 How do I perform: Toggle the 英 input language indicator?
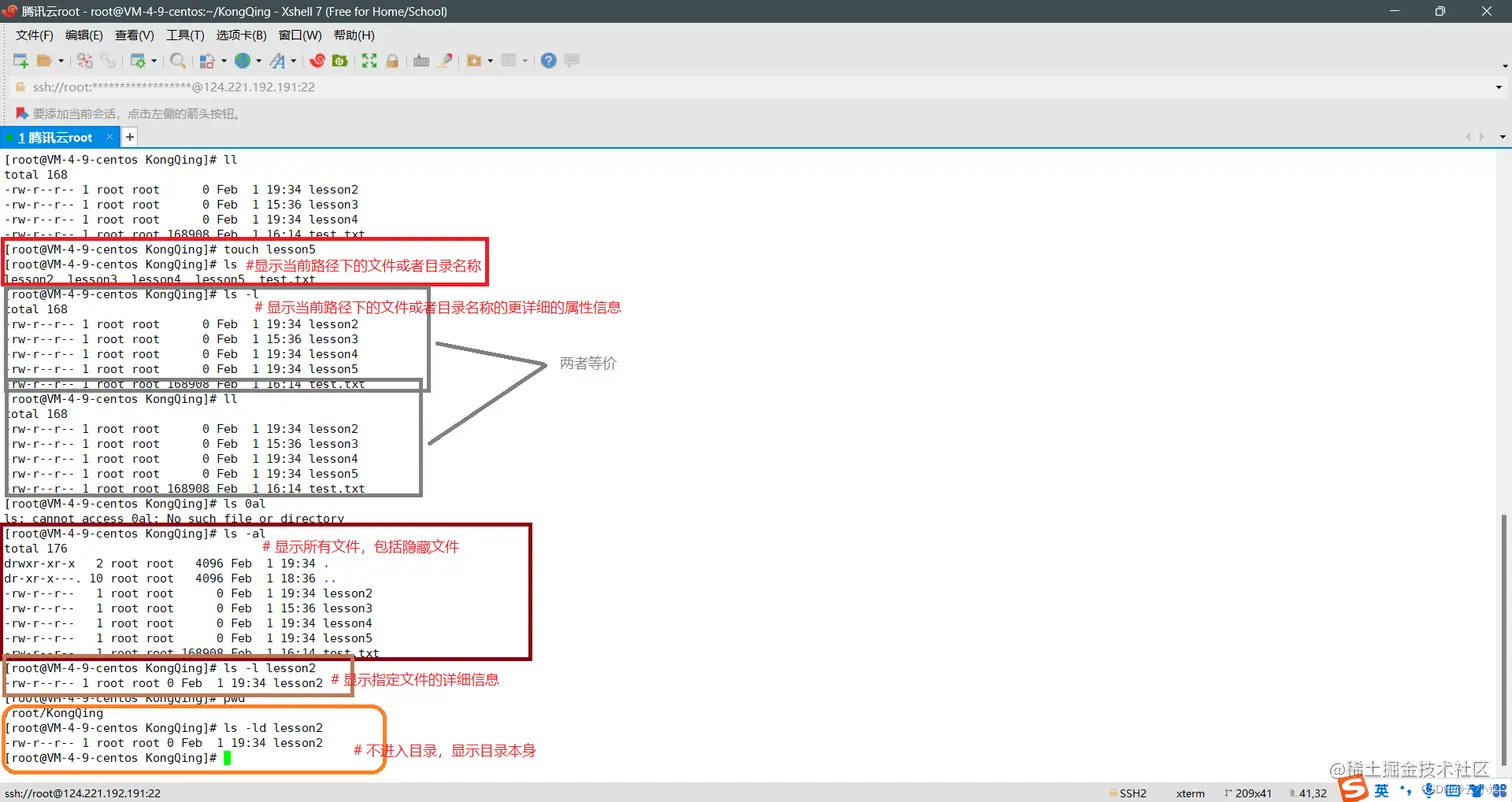[x=1381, y=791]
